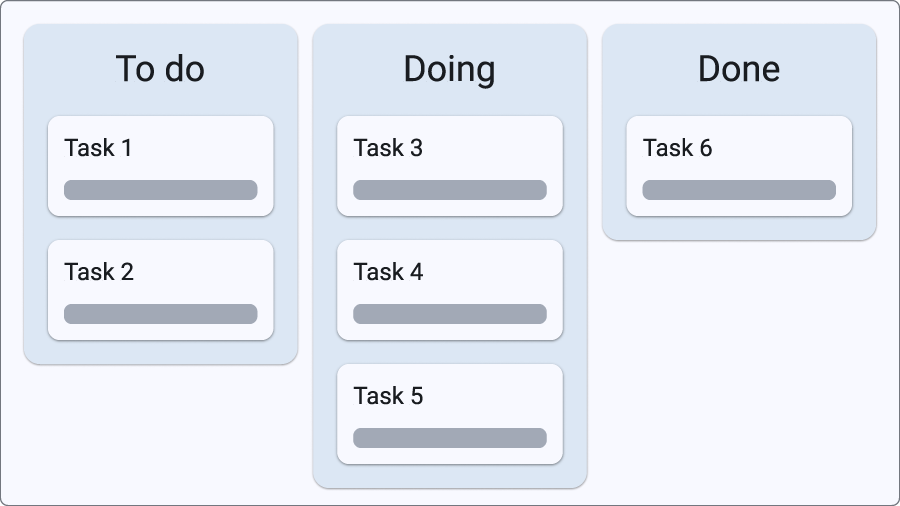Click the gray description bar in Task 6
Screen dimensions: 900x506
pyautogui.click(x=739, y=190)
